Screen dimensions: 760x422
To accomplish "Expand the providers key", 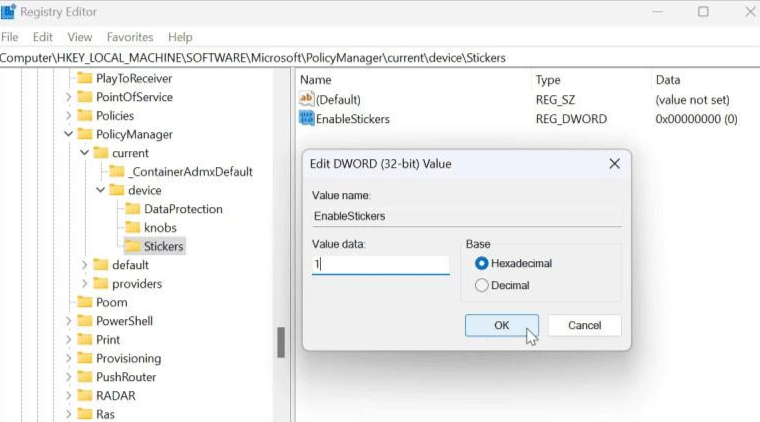I will 84,283.
